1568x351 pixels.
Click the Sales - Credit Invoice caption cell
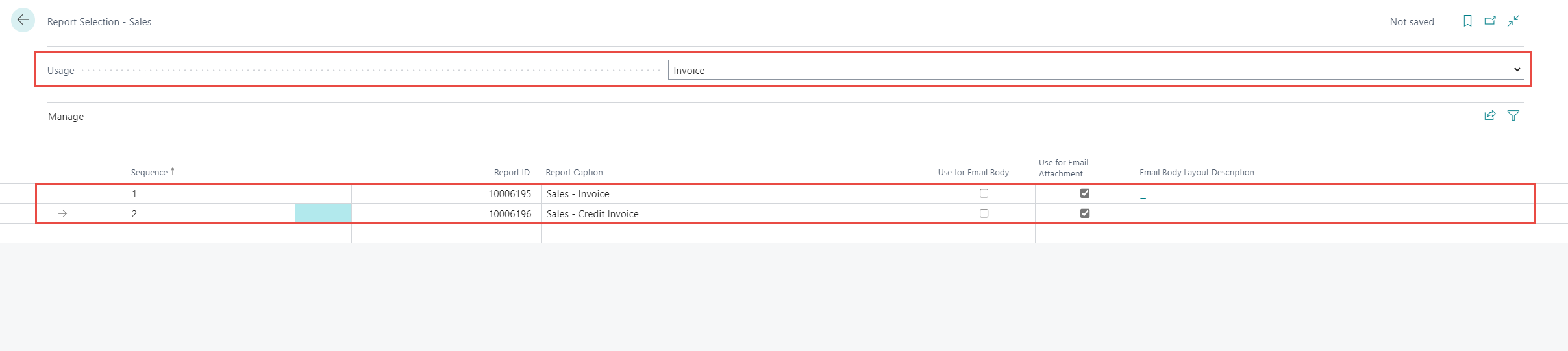[x=592, y=214]
